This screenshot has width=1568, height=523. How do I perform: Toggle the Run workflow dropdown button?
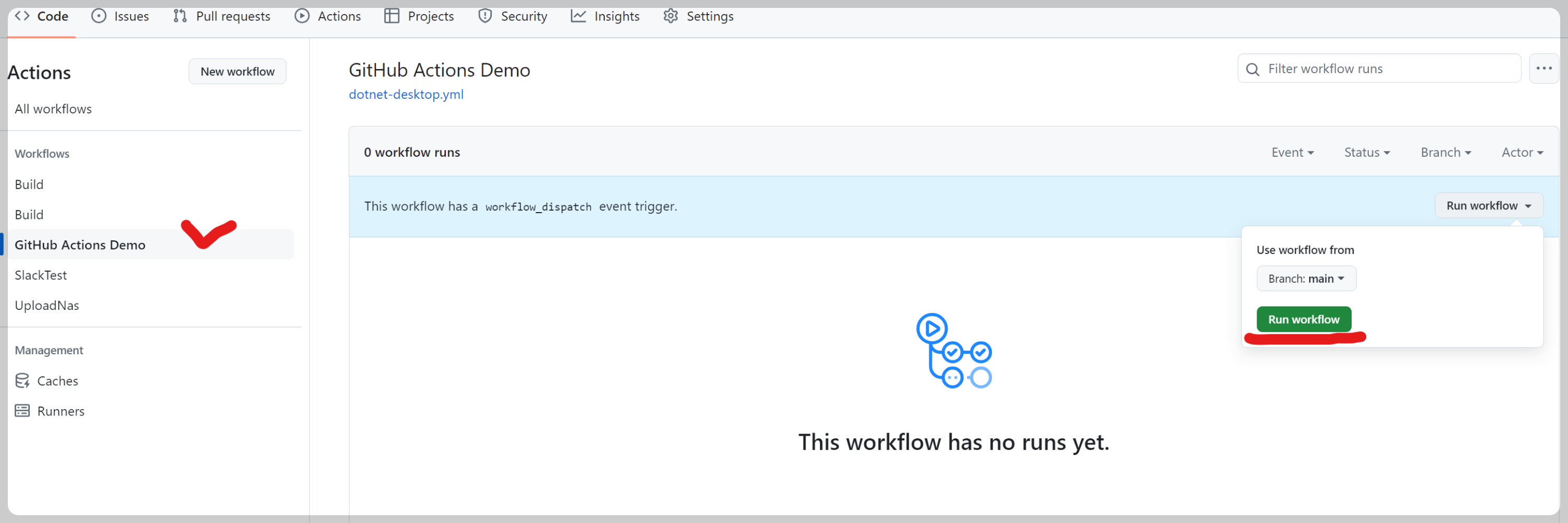1489,205
